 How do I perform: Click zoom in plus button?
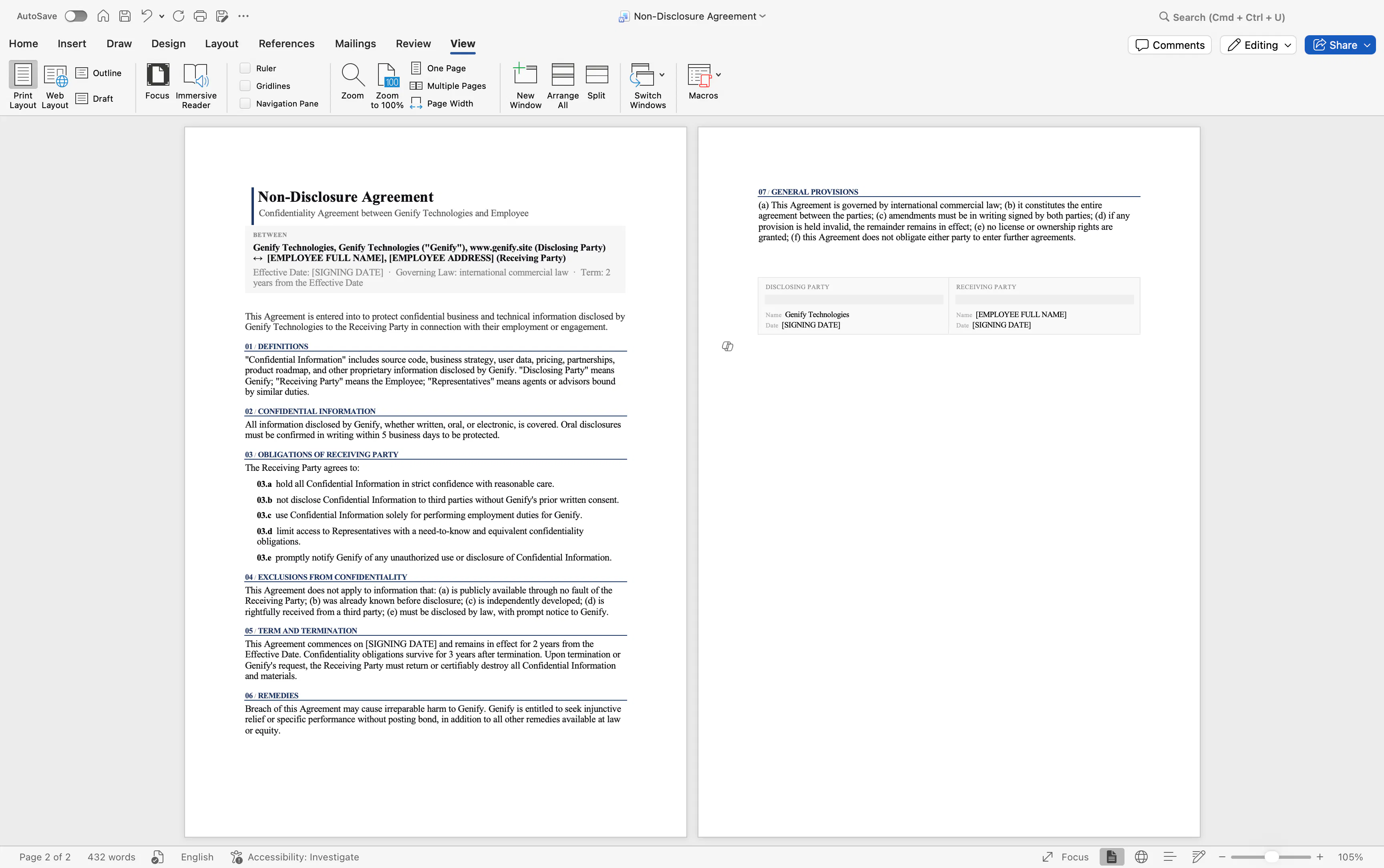click(x=1320, y=857)
